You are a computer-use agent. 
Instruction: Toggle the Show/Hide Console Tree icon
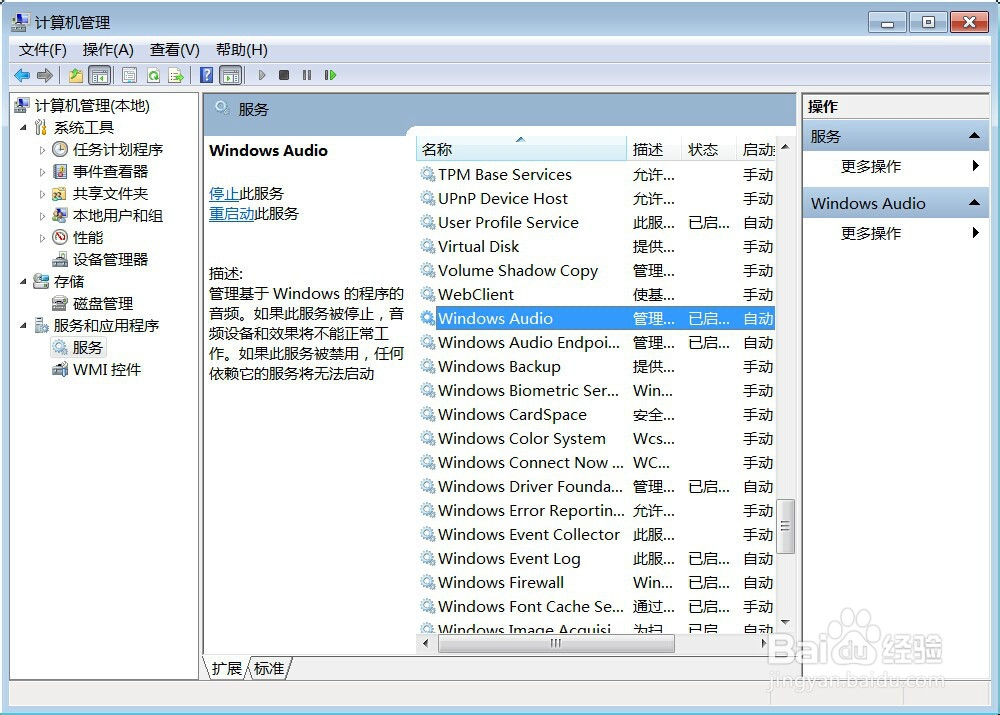[x=100, y=75]
